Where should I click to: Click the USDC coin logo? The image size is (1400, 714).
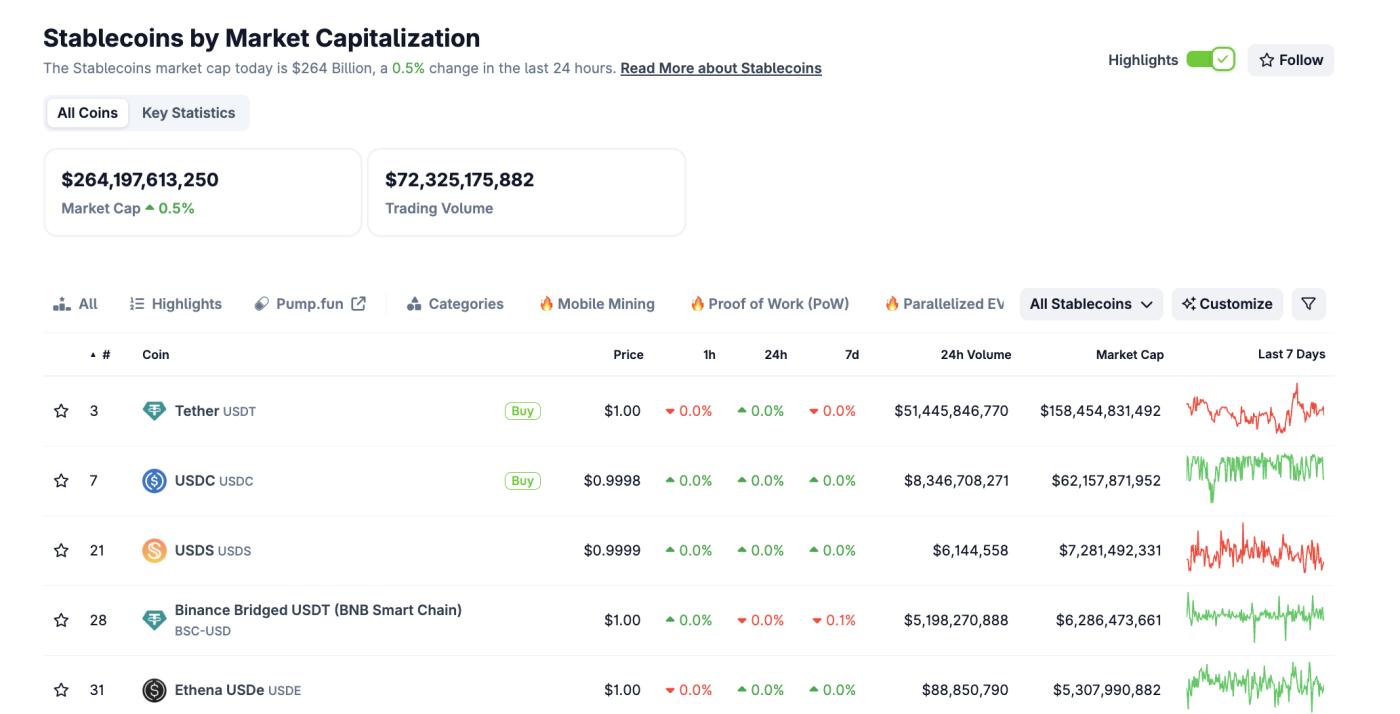pos(154,480)
